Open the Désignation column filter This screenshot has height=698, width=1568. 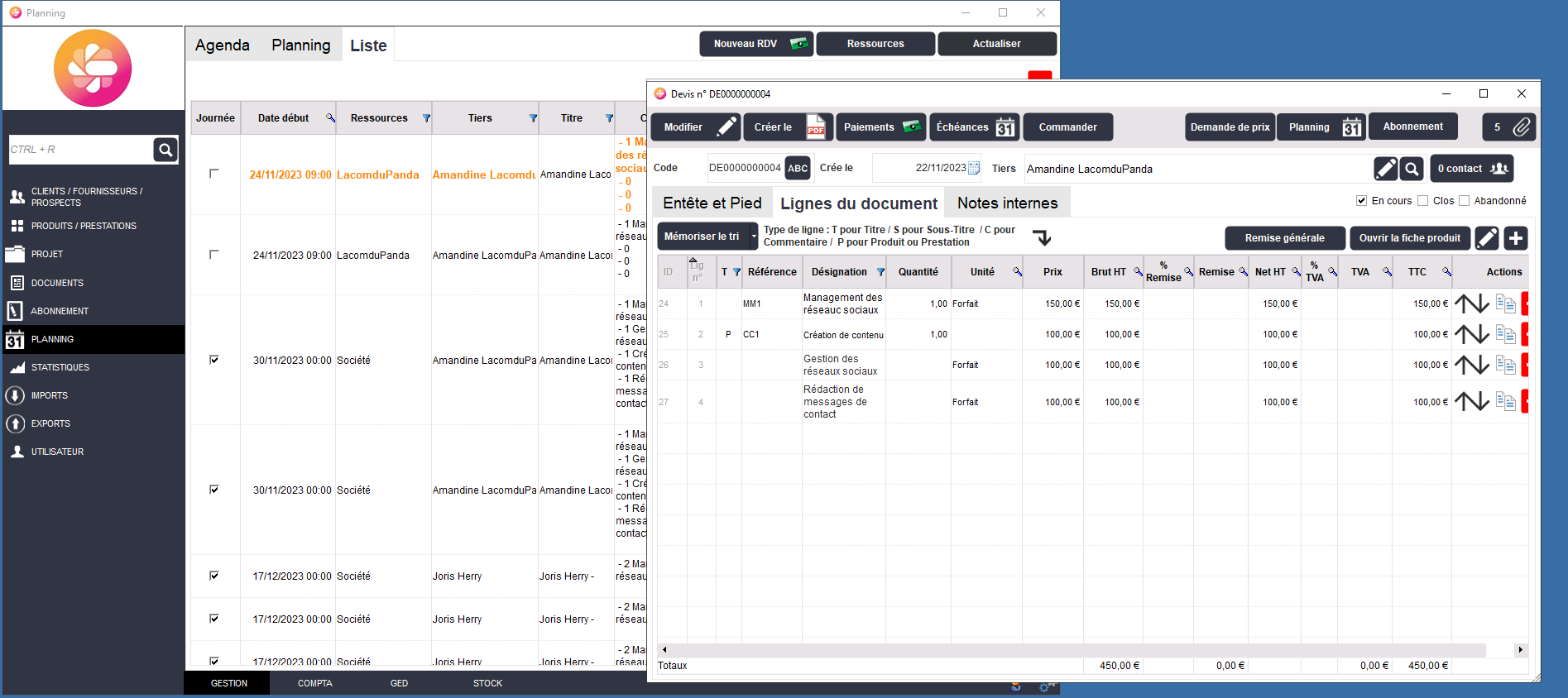[880, 272]
